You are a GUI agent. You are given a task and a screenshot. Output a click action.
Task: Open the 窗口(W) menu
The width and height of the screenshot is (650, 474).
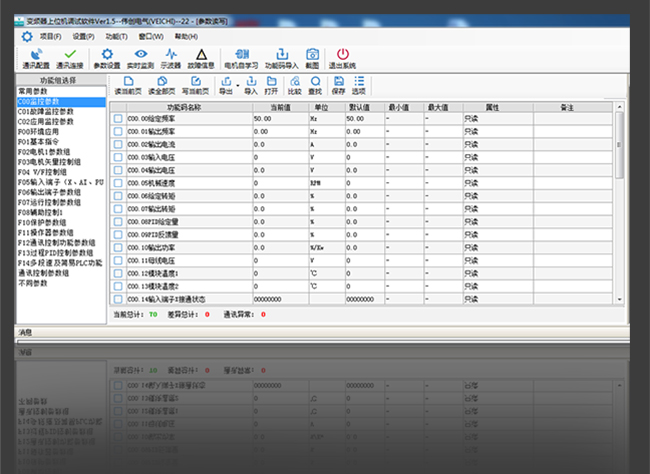tap(151, 36)
